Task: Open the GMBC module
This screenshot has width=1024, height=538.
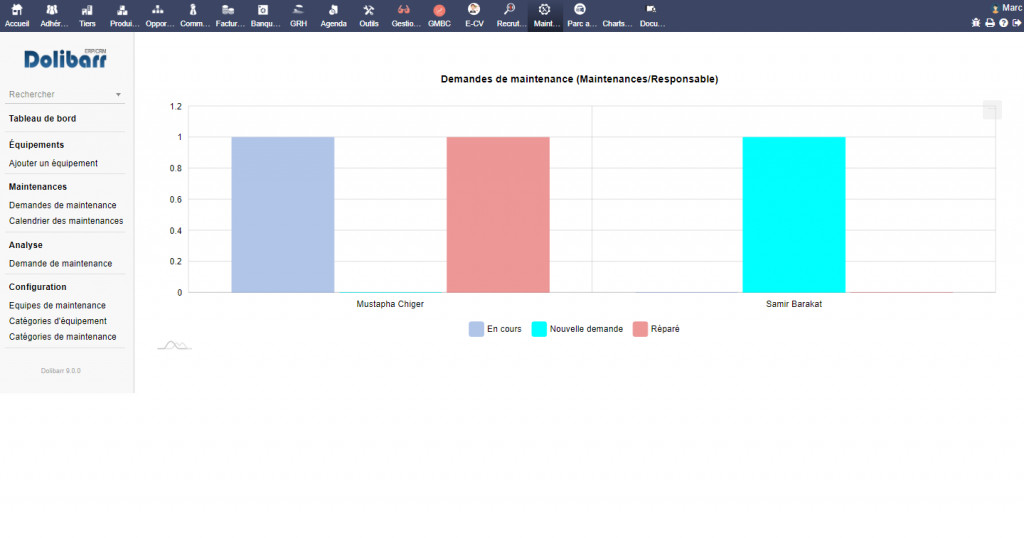Action: (x=440, y=16)
